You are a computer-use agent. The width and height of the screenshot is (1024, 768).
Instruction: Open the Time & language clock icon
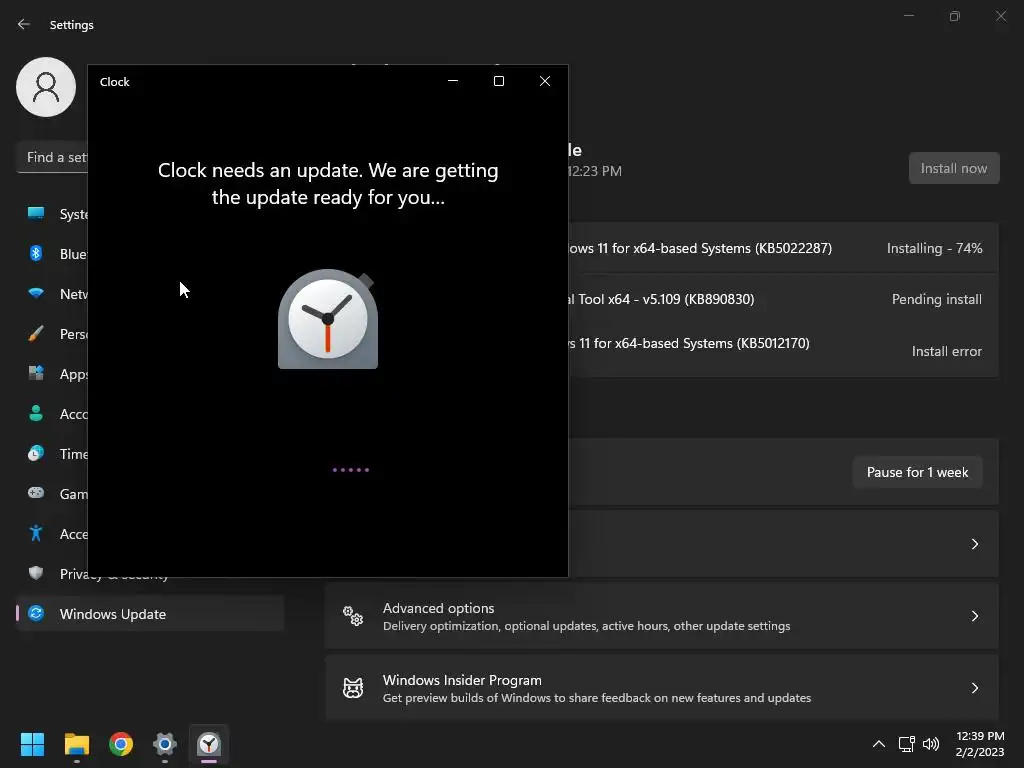36,453
